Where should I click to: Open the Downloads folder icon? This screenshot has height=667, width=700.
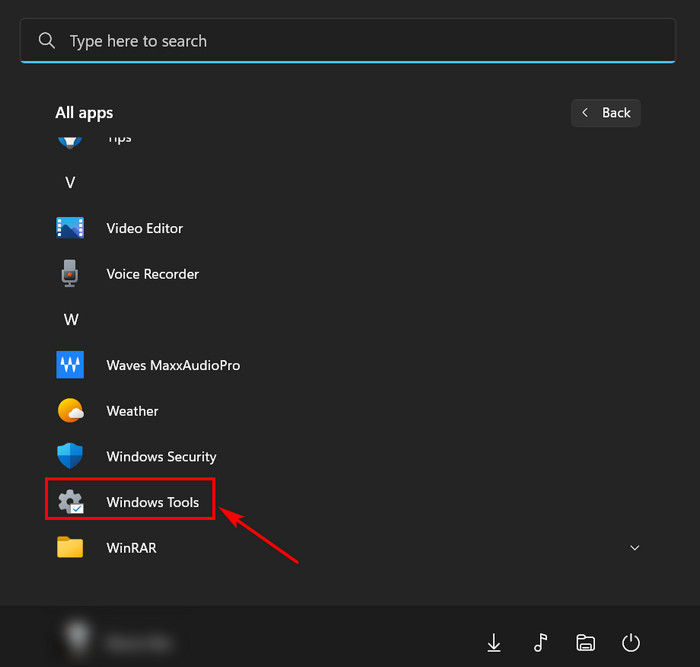(494, 643)
